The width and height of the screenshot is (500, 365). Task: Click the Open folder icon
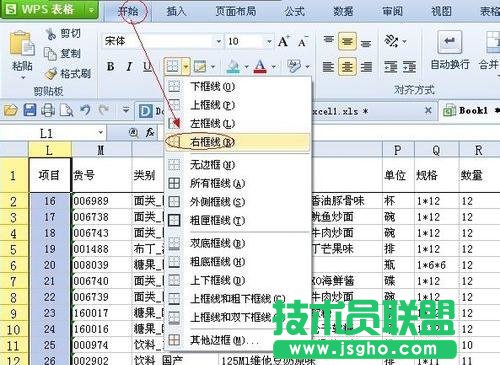(11, 110)
